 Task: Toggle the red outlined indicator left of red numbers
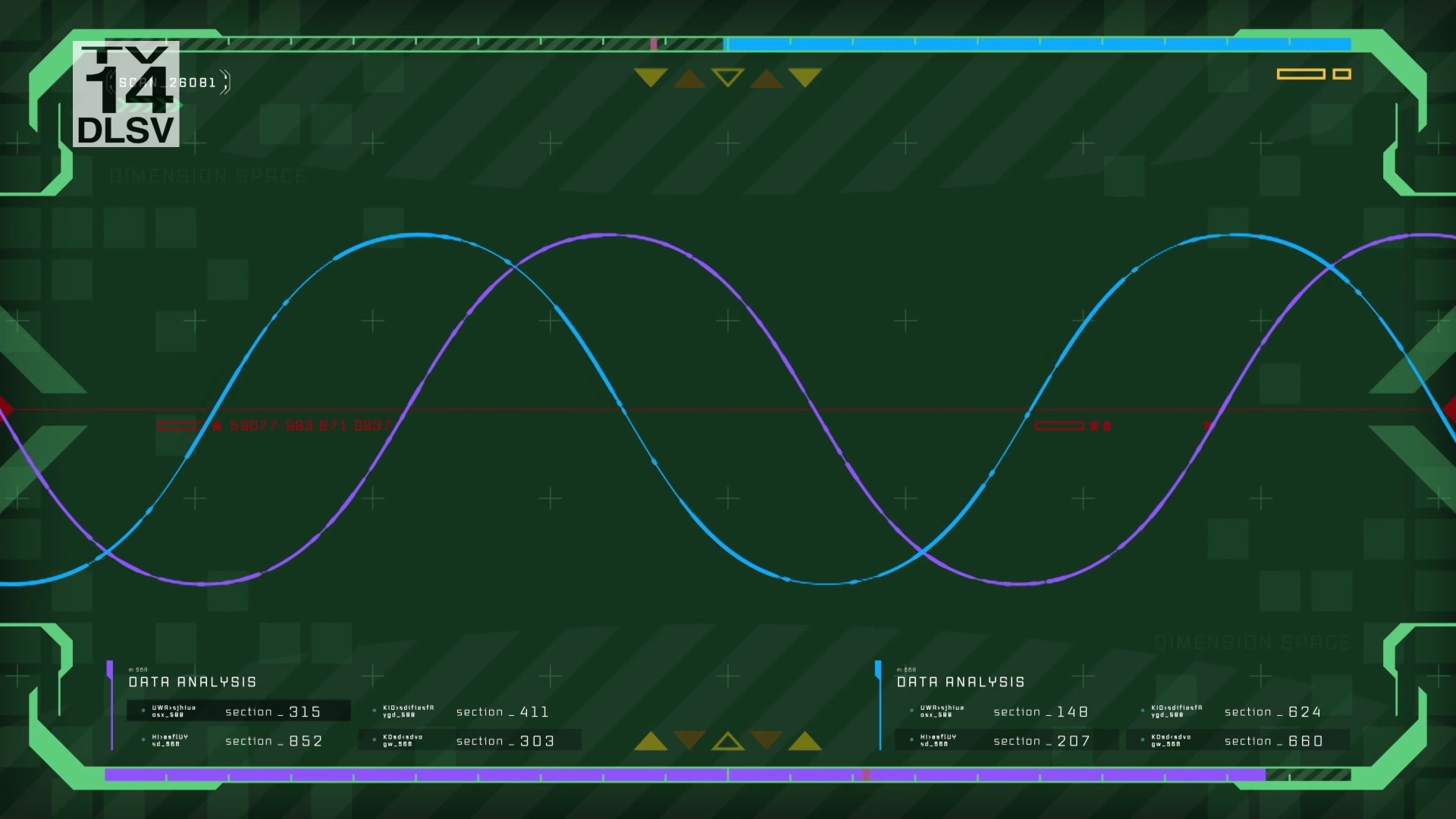[x=179, y=425]
